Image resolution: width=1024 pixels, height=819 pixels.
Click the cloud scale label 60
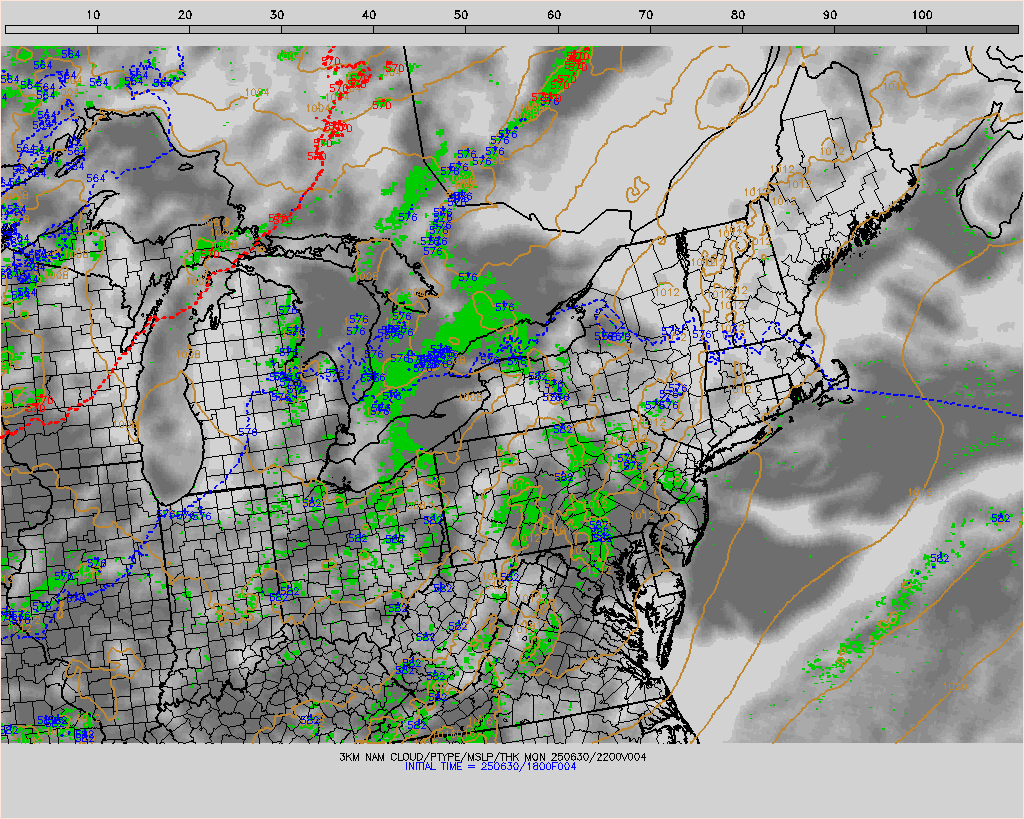(x=554, y=15)
